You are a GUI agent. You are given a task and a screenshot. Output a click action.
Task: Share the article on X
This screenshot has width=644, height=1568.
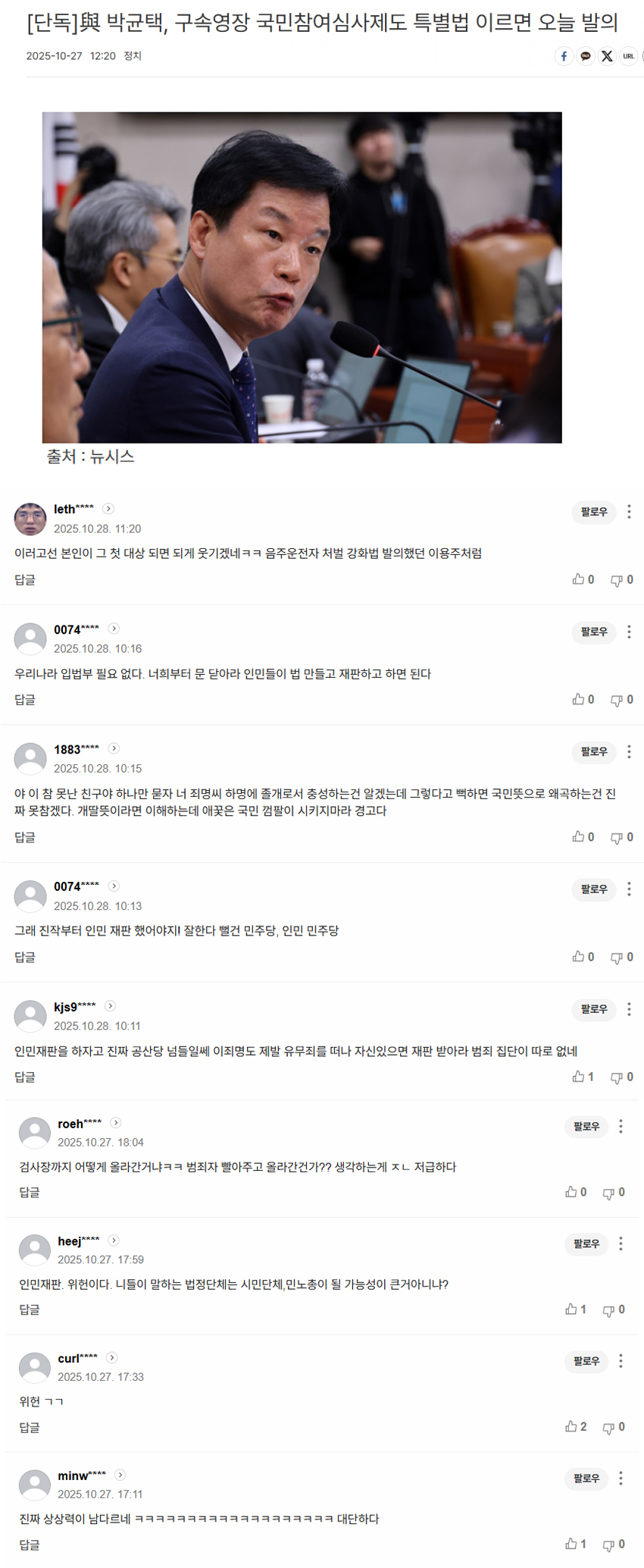click(607, 56)
